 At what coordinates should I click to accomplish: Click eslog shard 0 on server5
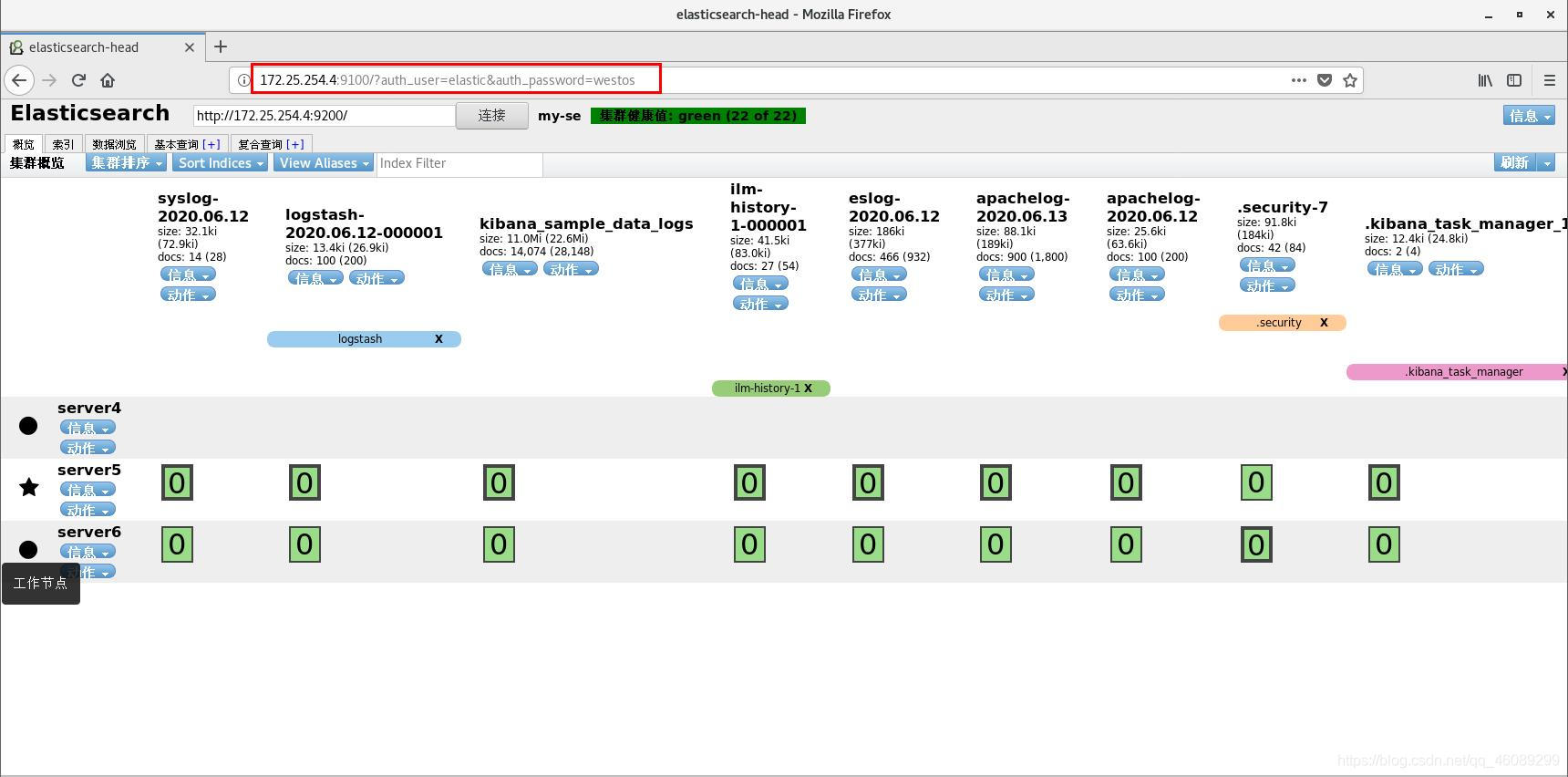point(868,482)
